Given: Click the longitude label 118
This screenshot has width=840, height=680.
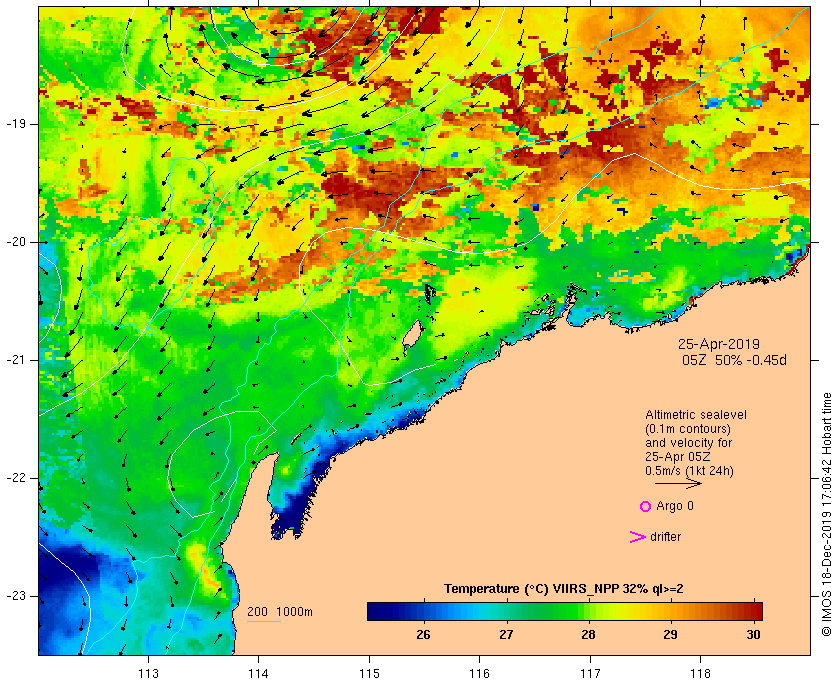Looking at the screenshot, I should tap(701, 674).
